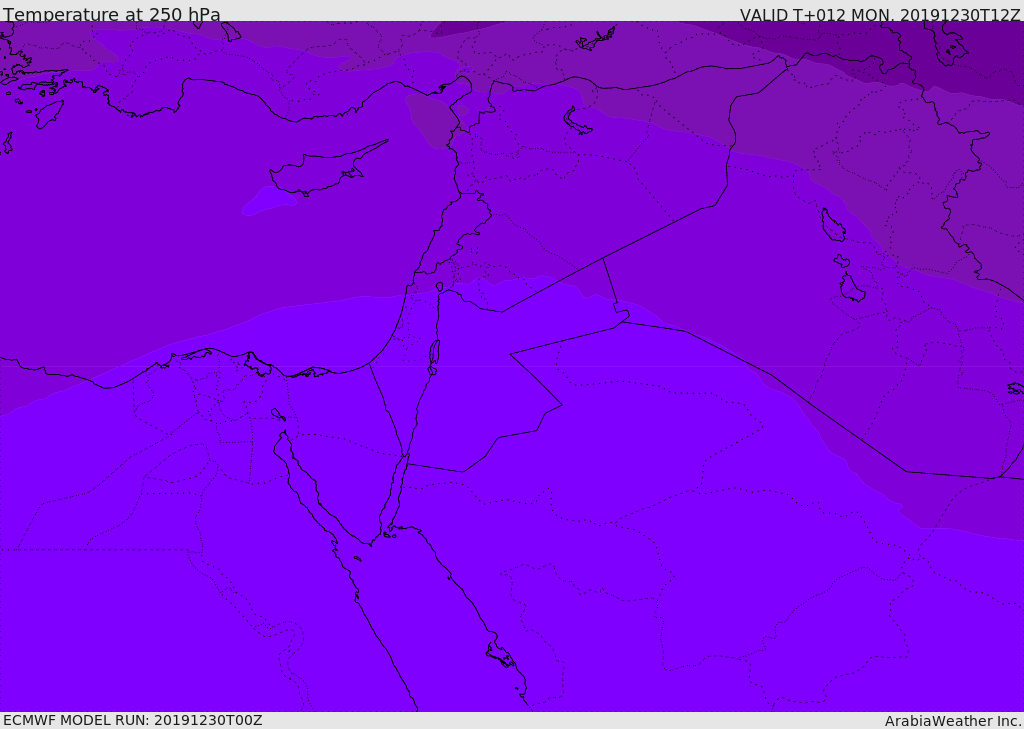
Task: Click the 'ECMWF MODEL RUN: 20191230T00Z' label
Action: [x=133, y=720]
